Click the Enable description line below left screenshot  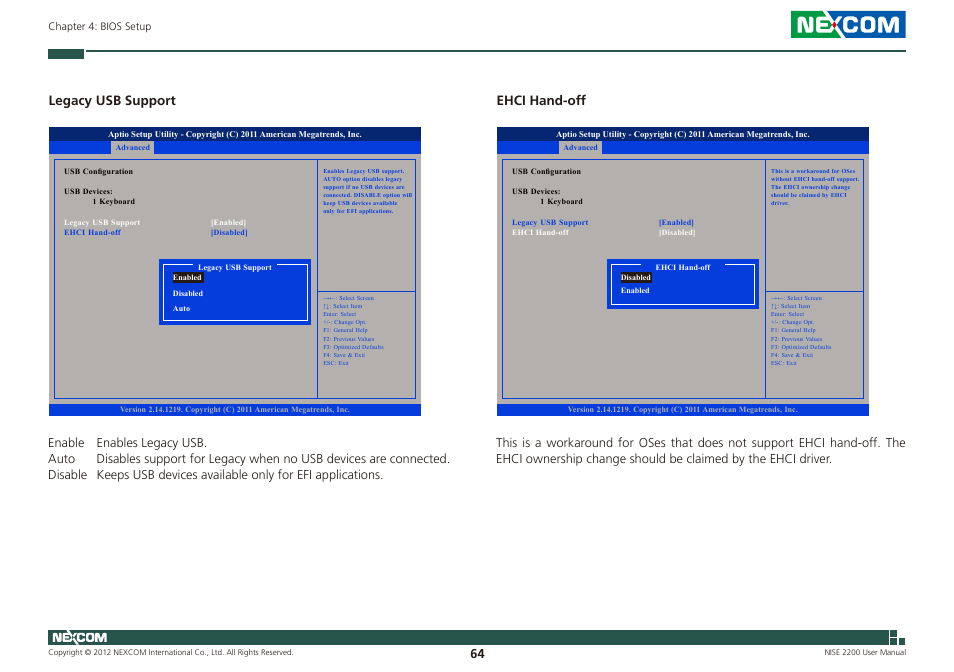128,443
